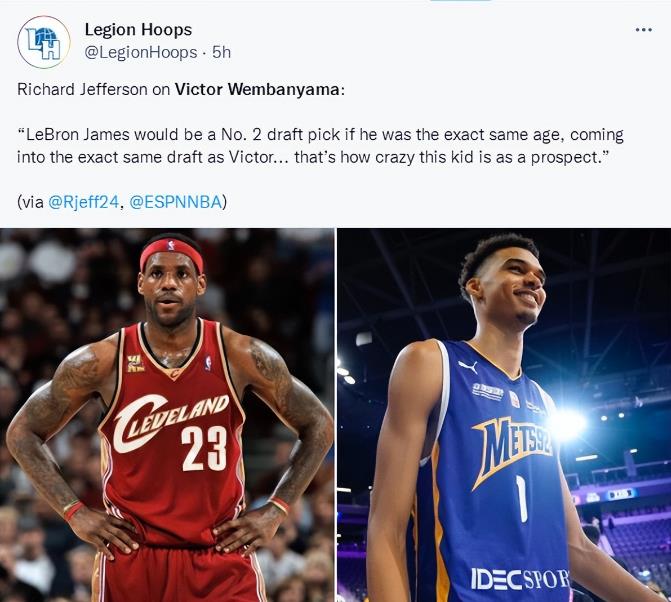671x602 pixels.
Task: Click the LeBron James quote paragraph
Action: [320, 146]
